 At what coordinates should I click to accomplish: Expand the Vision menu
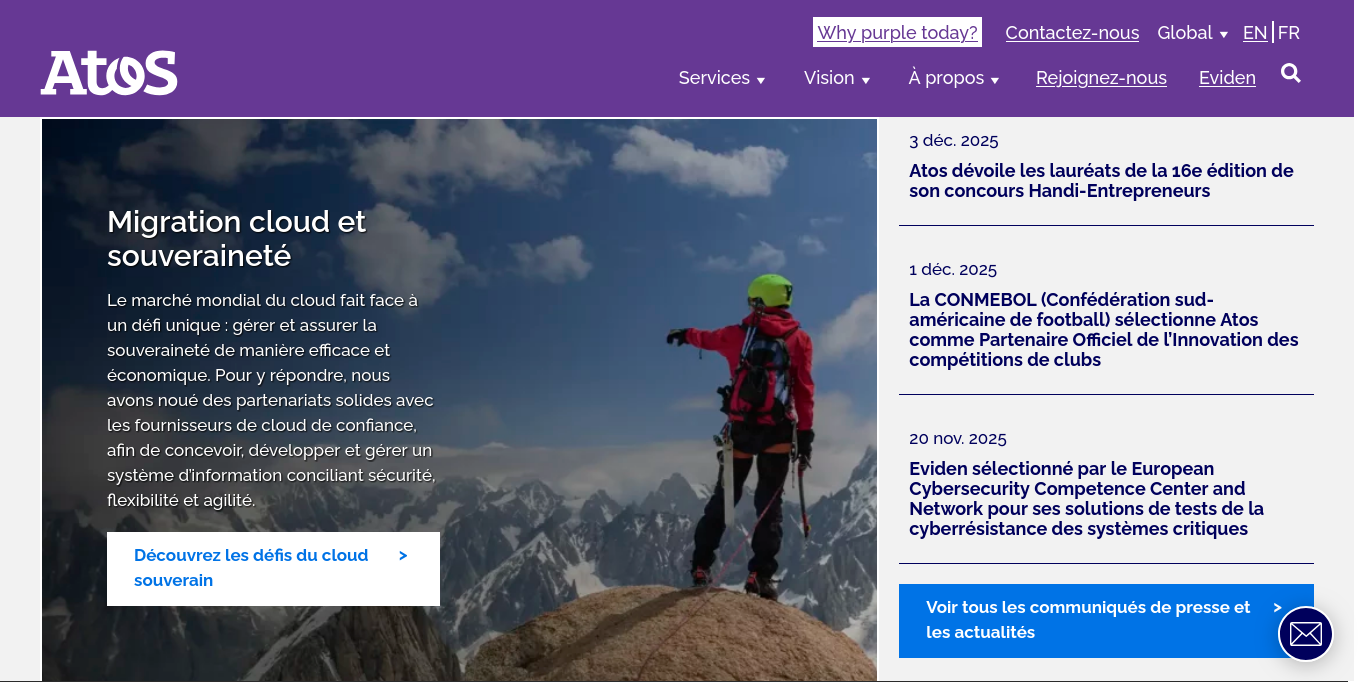click(836, 78)
